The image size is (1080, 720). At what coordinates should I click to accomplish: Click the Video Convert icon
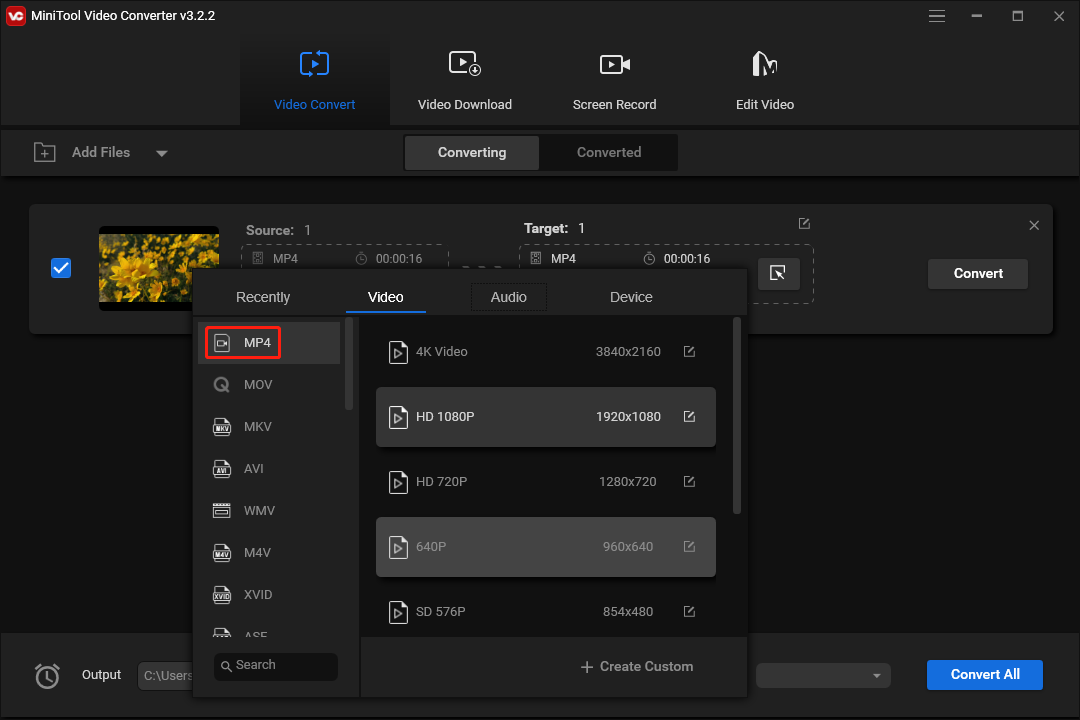[314, 64]
